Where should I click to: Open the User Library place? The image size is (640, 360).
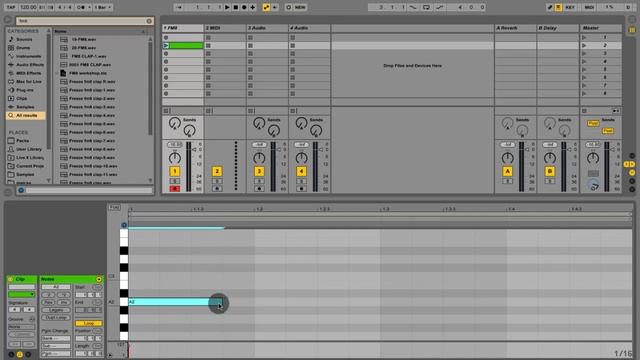(29, 149)
